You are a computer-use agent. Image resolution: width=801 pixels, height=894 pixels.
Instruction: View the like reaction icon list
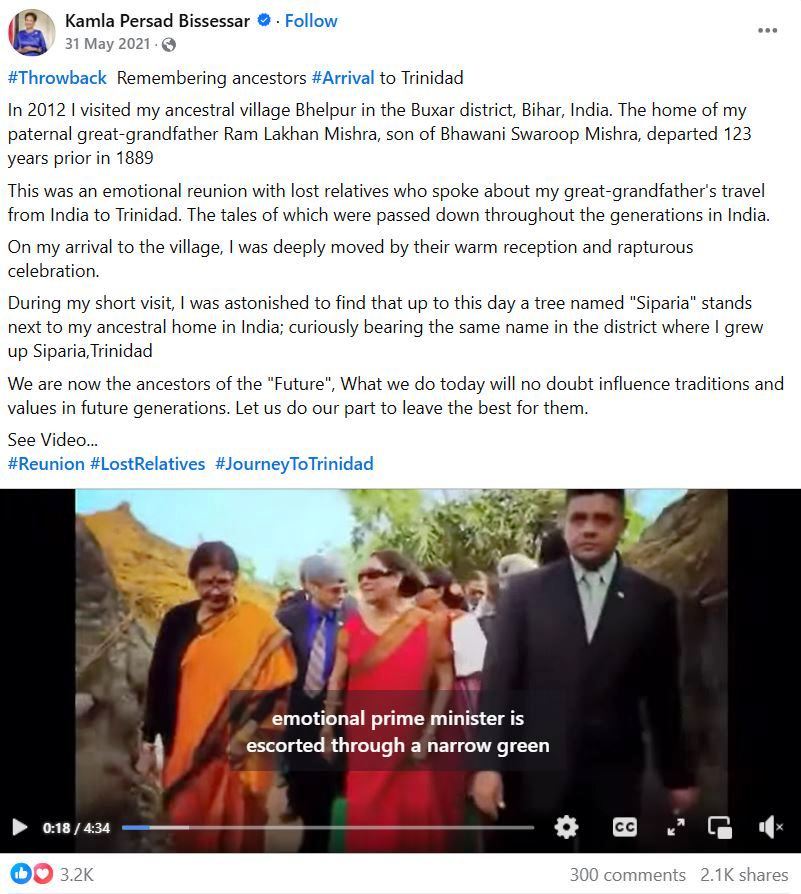coord(31,874)
